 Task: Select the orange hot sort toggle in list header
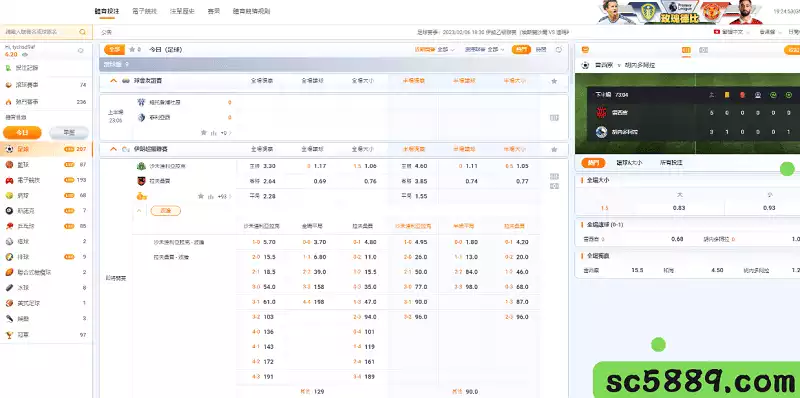(x=521, y=49)
